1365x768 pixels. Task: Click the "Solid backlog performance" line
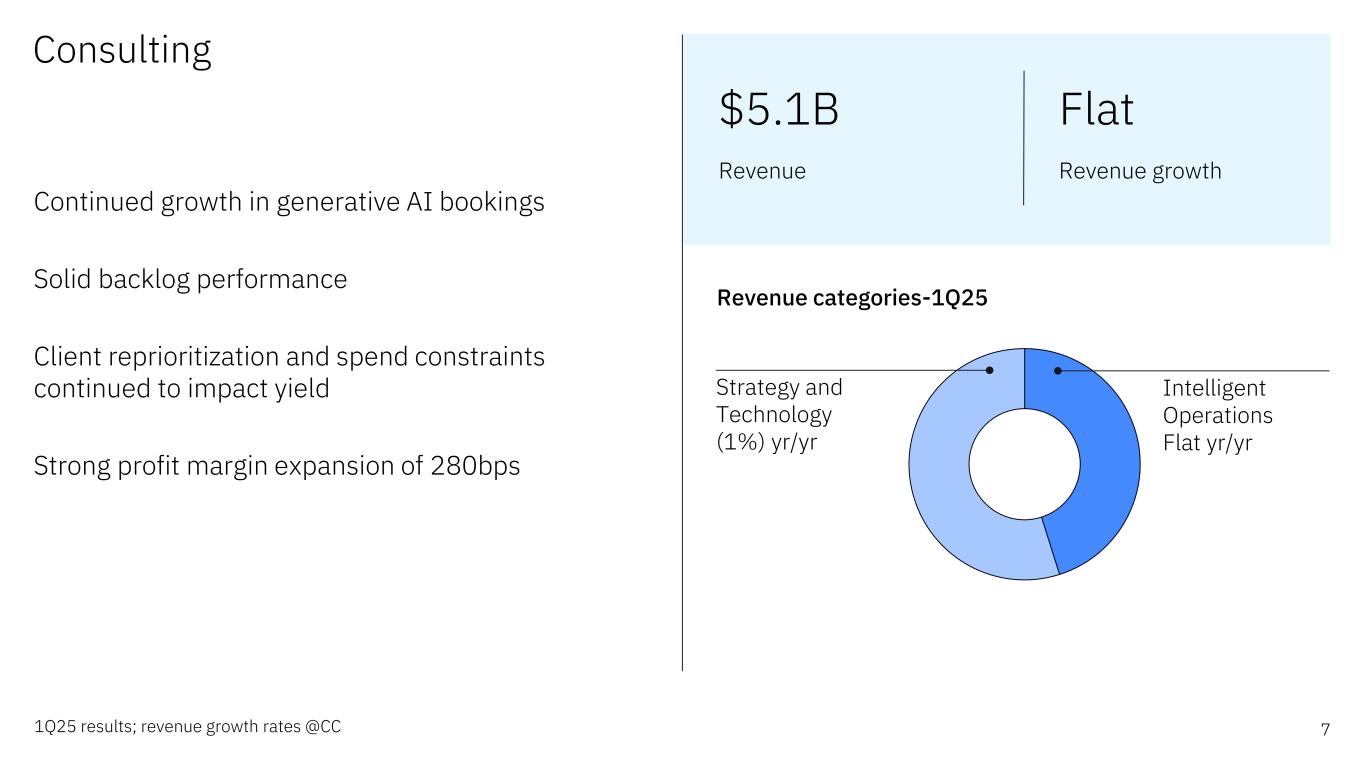(190, 279)
